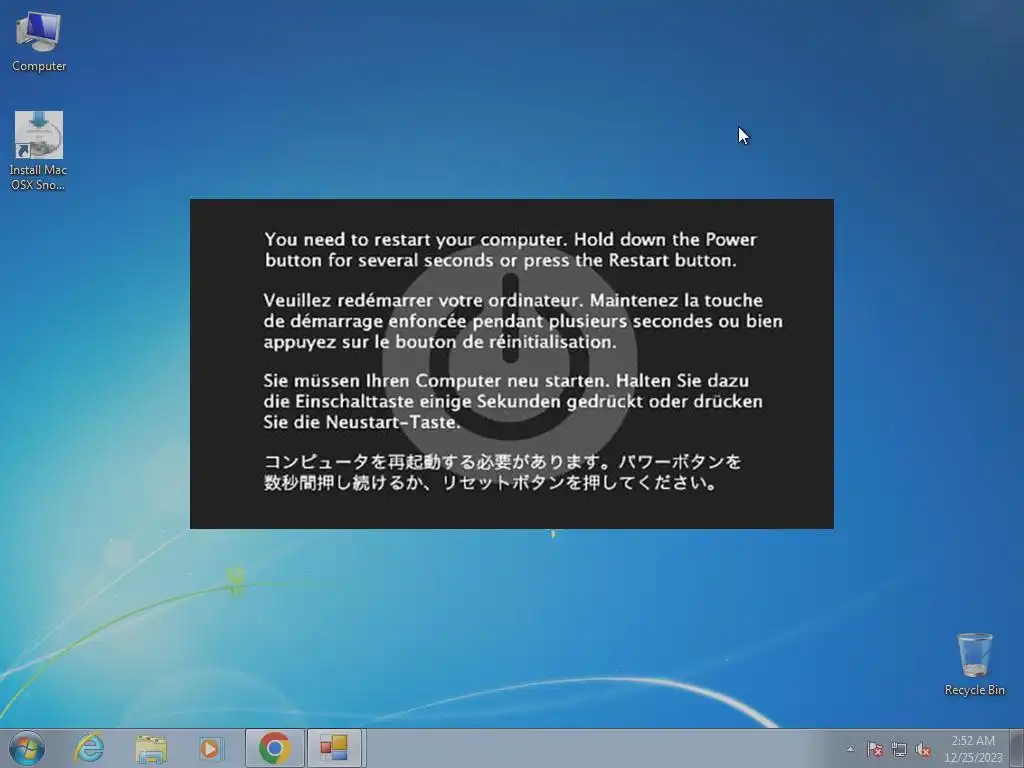
Task: Switch to the colored-squares app taskbar button
Action: tap(334, 748)
